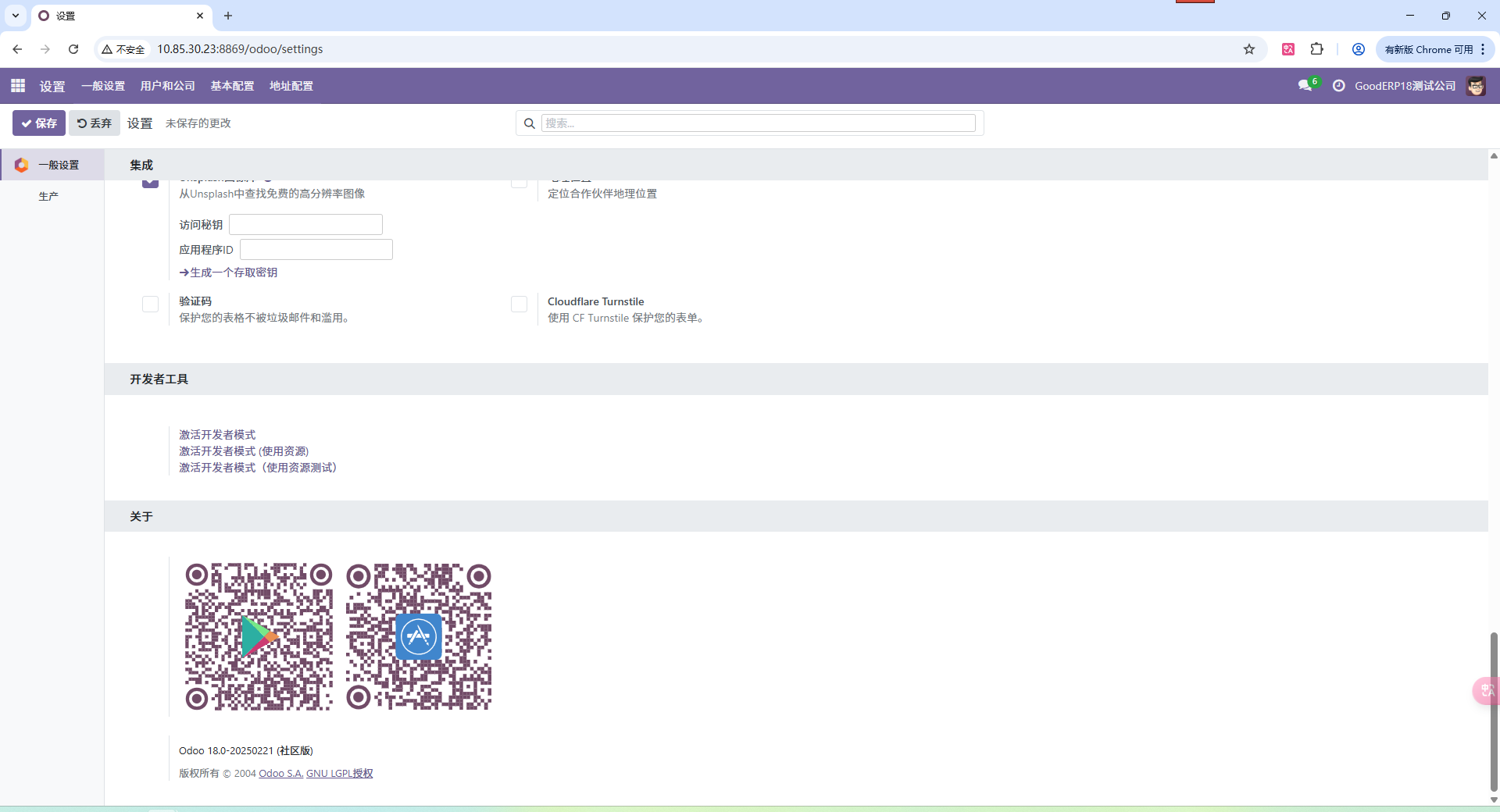Discard changes with 丢弃
This screenshot has width=1500, height=812.
pyautogui.click(x=95, y=123)
